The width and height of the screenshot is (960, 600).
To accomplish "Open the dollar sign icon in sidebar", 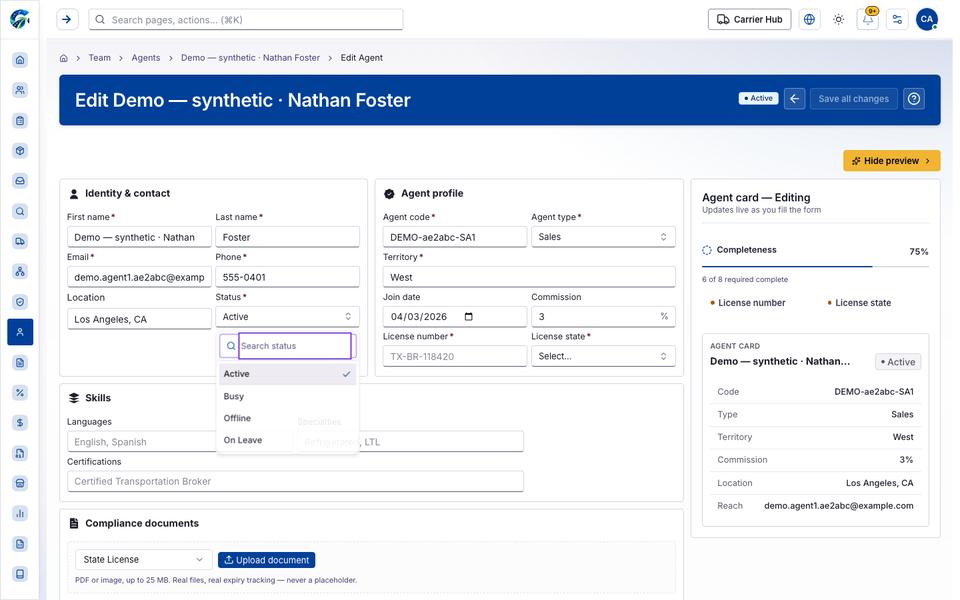I will pos(20,422).
